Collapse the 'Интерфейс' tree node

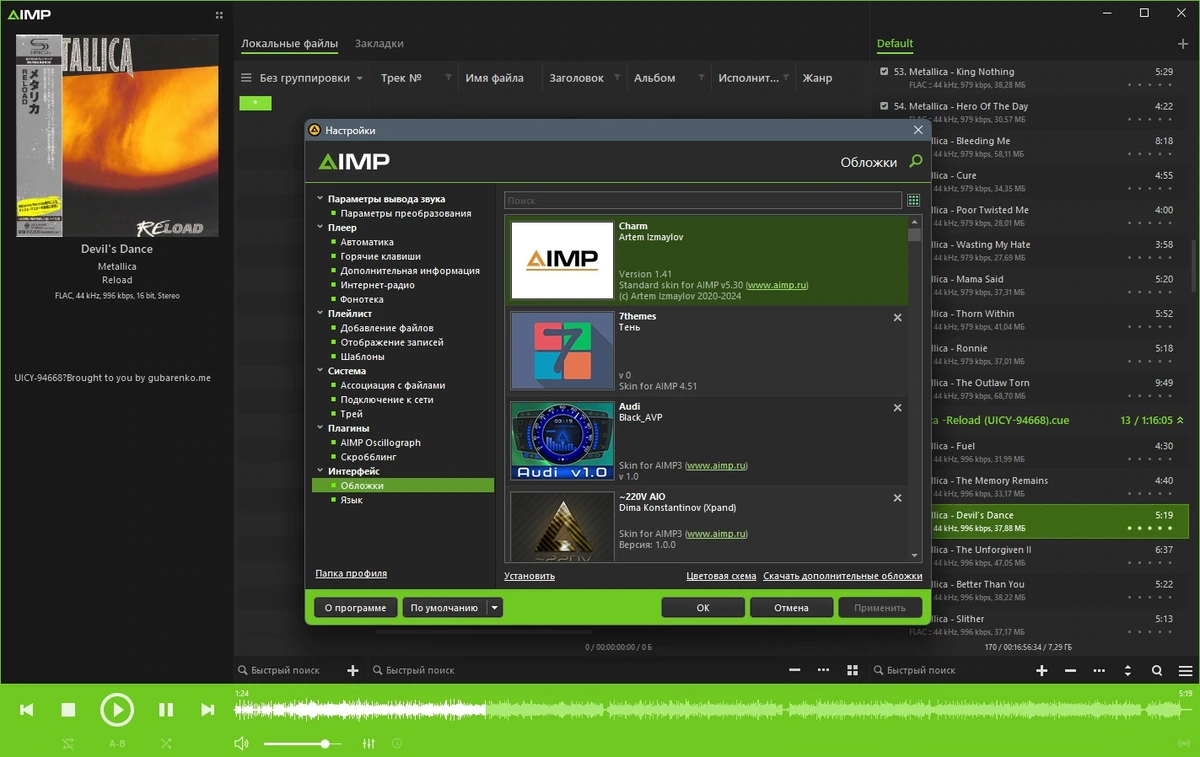[x=320, y=471]
